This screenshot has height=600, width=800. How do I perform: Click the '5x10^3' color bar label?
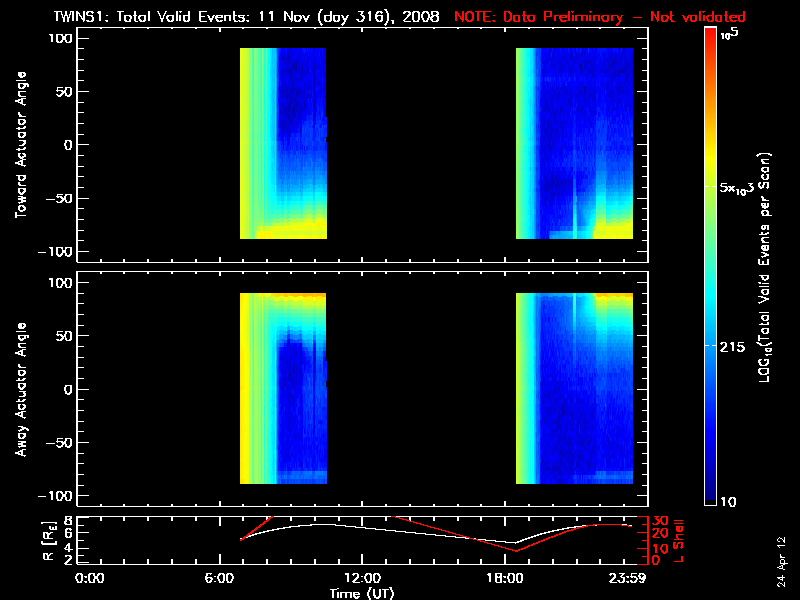[x=736, y=187]
